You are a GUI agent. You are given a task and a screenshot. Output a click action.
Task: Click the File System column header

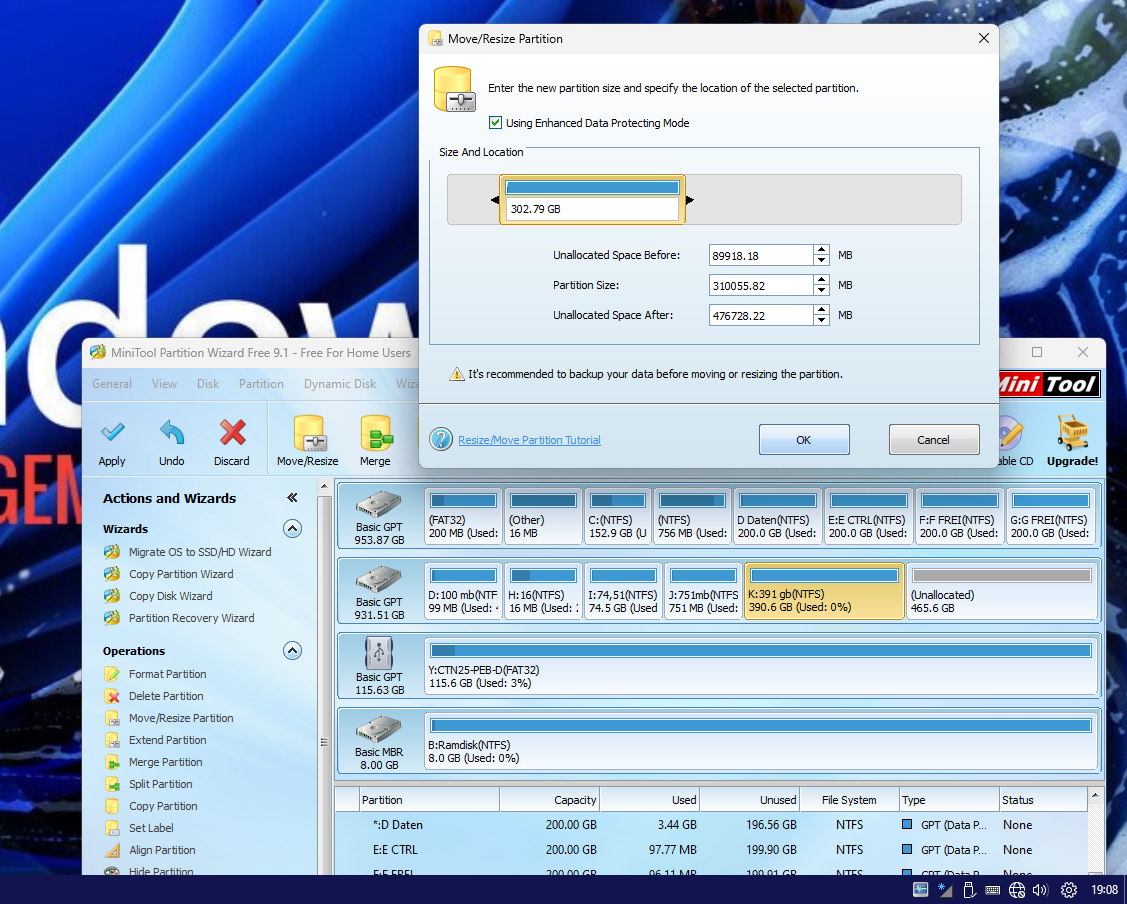pyautogui.click(x=849, y=800)
